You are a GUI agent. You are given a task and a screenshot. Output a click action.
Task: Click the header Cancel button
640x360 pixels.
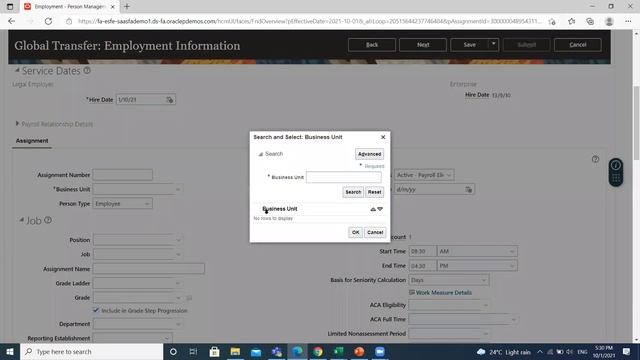click(578, 44)
